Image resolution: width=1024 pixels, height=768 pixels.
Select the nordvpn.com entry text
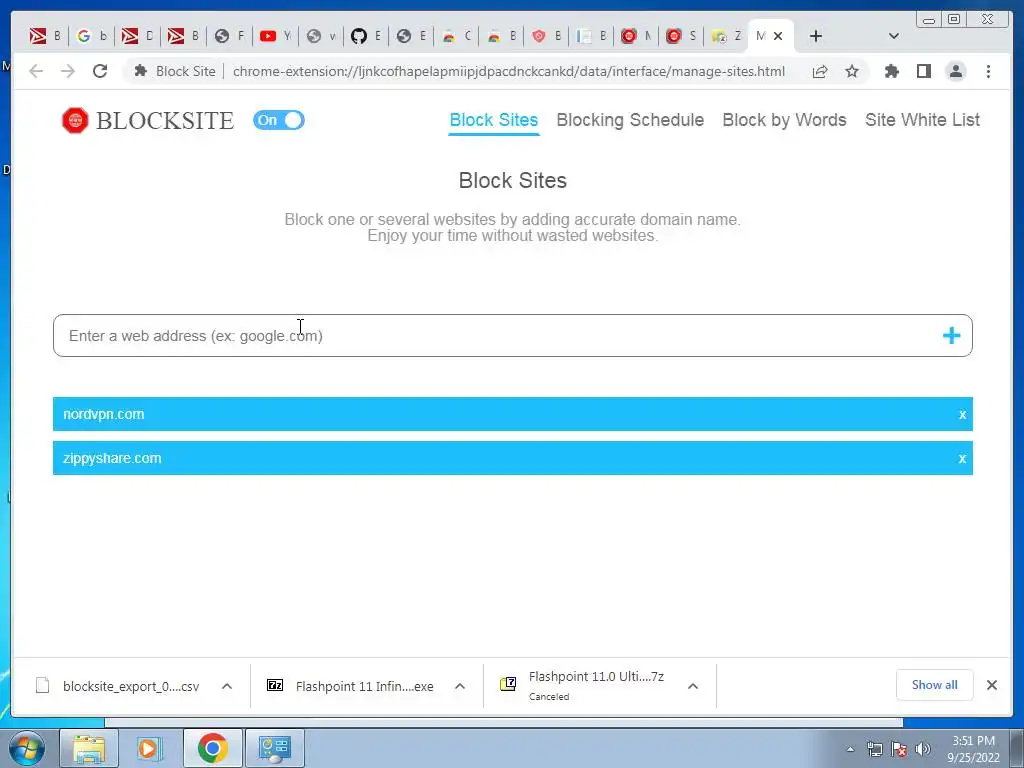click(104, 414)
